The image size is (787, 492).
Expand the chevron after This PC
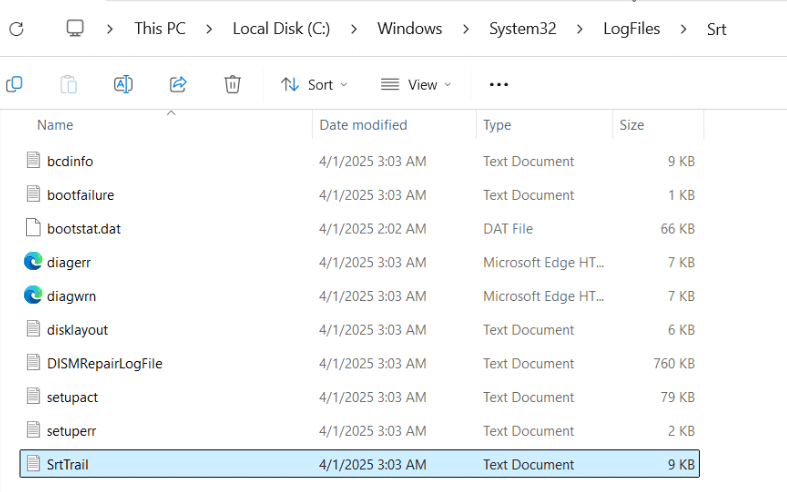pyautogui.click(x=209, y=29)
